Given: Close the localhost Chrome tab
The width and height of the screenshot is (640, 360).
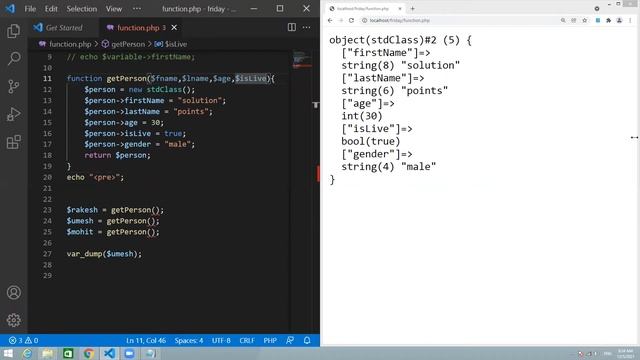Looking at the screenshot, I should tap(400, 9).
